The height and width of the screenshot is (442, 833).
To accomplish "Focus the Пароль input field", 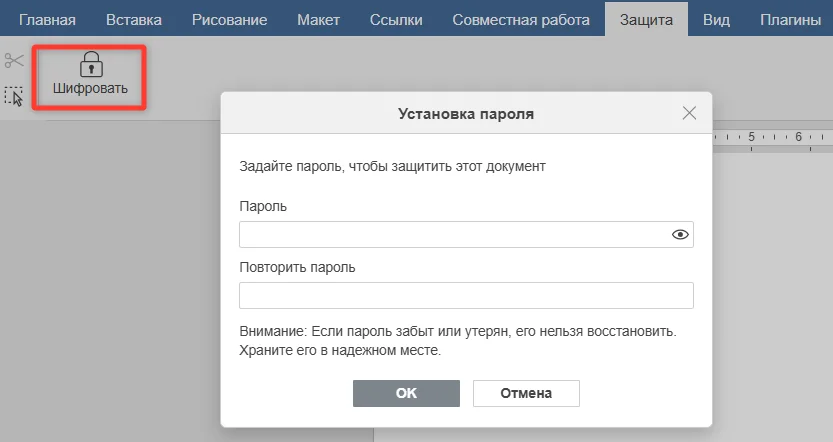I will pos(466,234).
